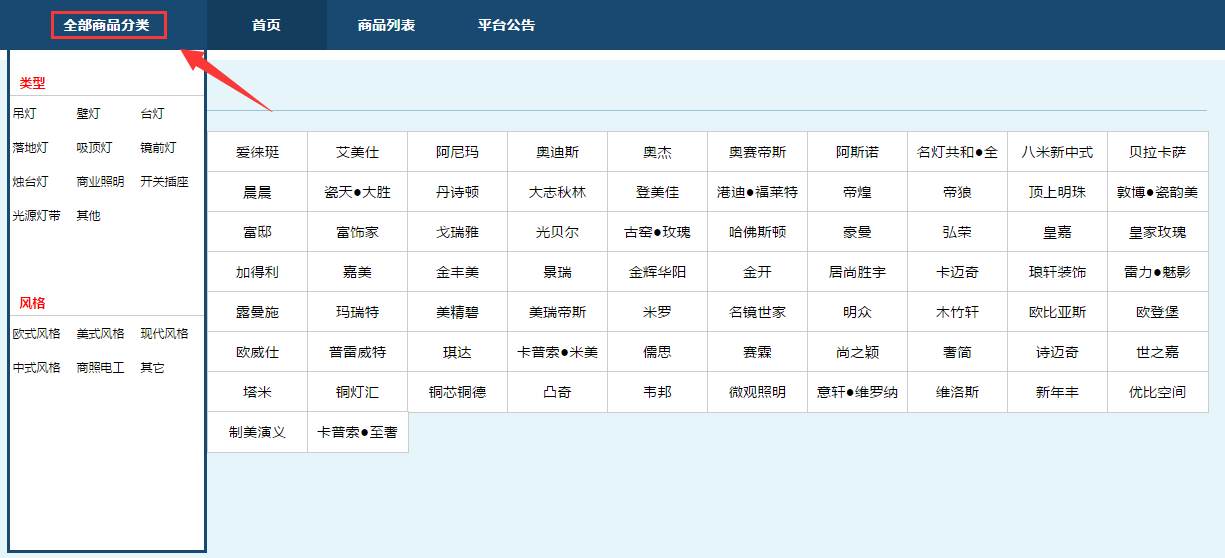
Task: Select the 中式风格 style
Action: (36, 368)
